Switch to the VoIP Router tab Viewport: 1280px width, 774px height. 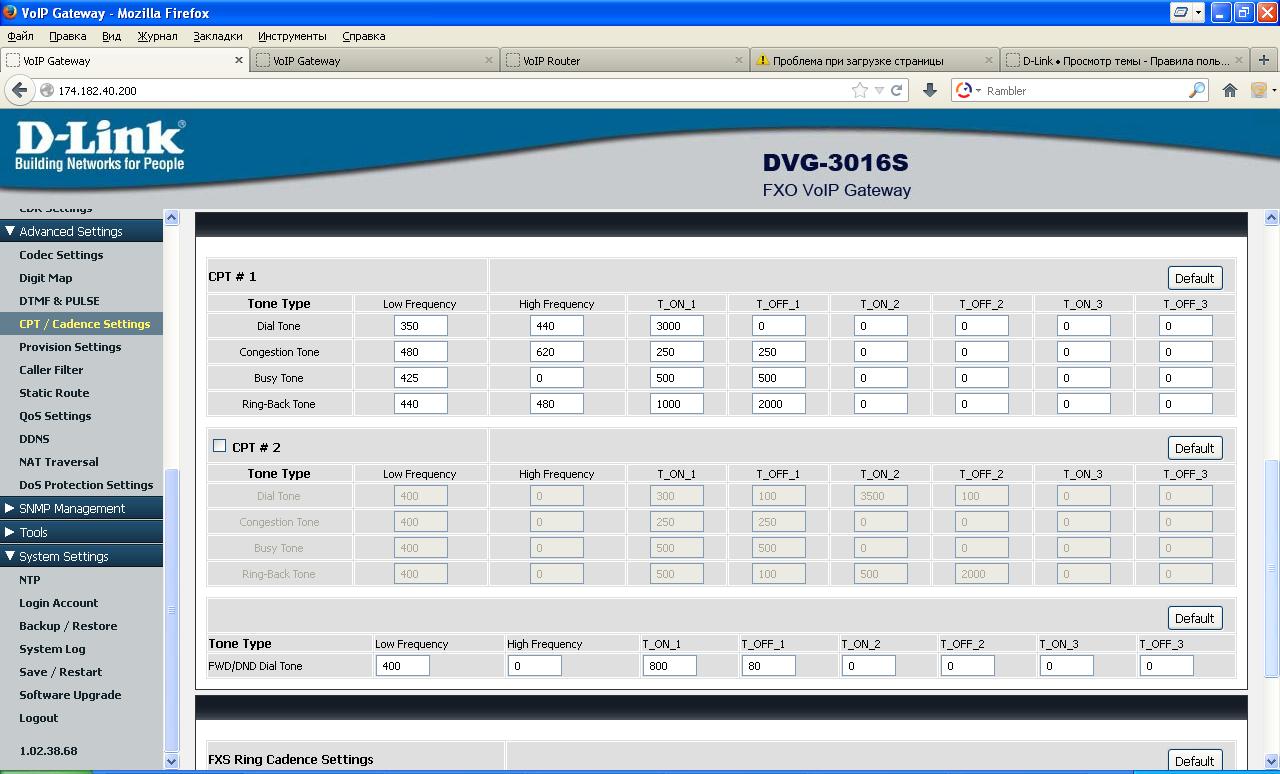click(x=620, y=60)
